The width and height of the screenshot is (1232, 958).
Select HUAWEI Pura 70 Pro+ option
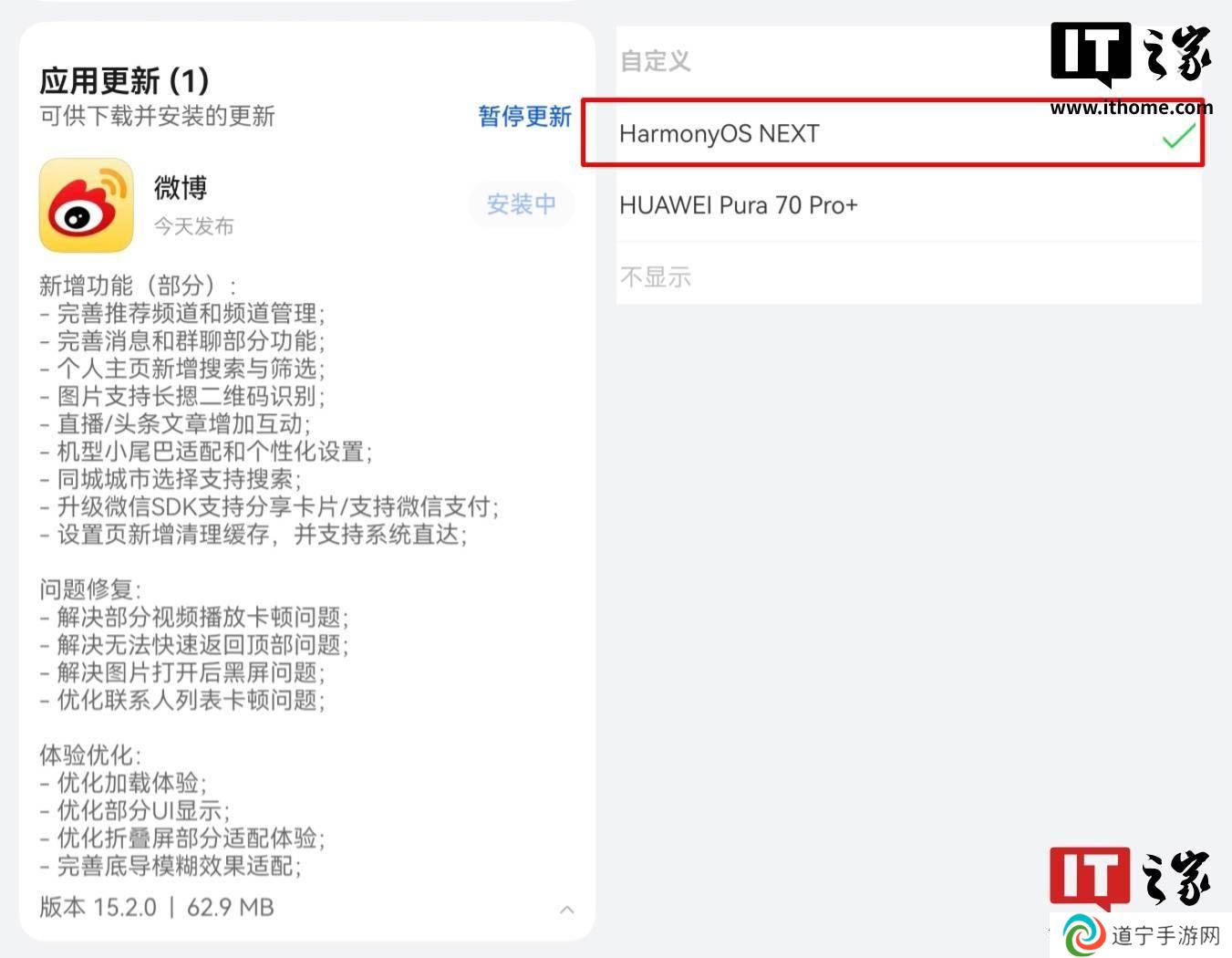click(909, 205)
